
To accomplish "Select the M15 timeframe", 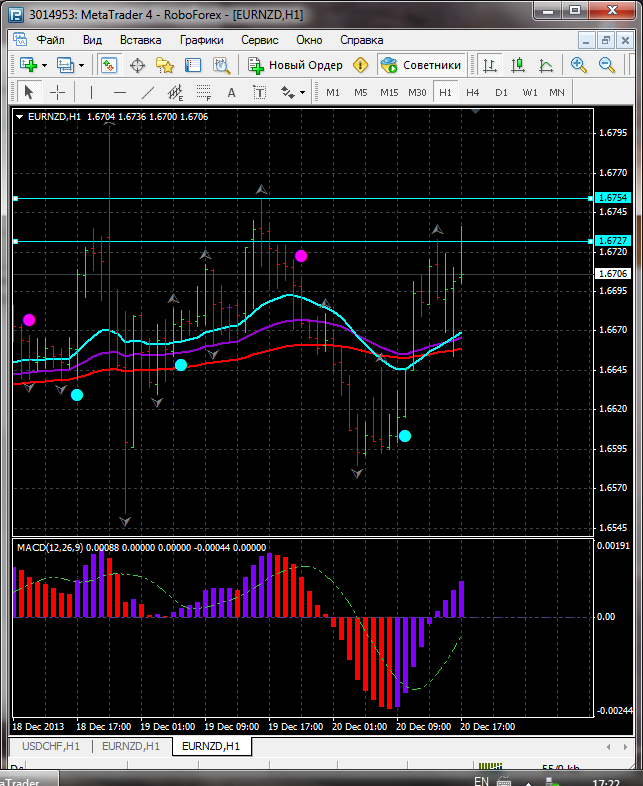I will [389, 92].
